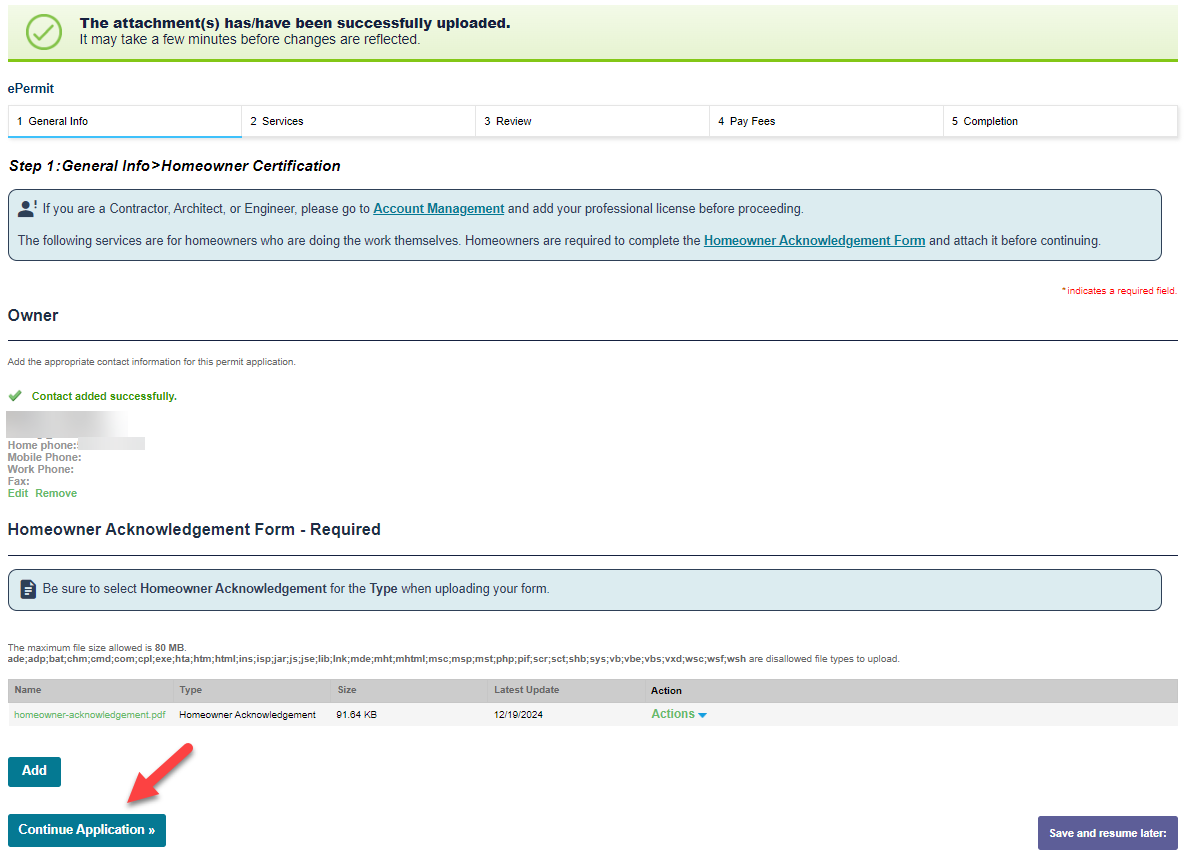Open the Homeowner Acknowledgement Form link
1186x859 pixels.
click(814, 241)
